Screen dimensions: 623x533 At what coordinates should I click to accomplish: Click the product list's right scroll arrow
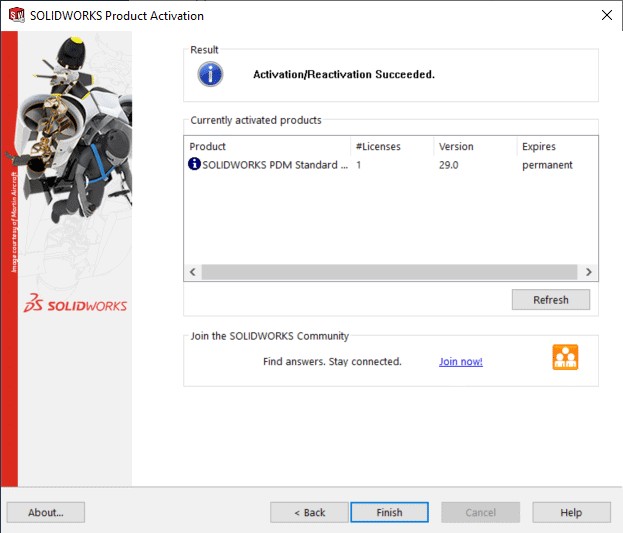[x=589, y=272]
